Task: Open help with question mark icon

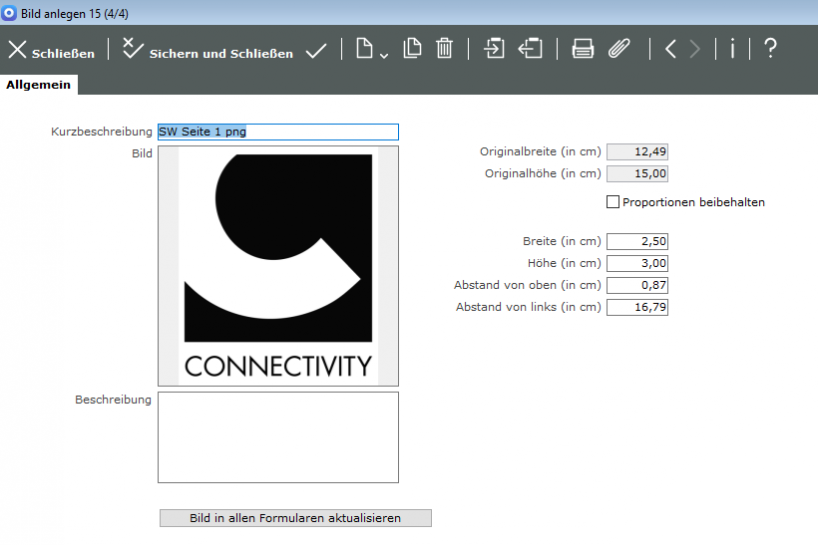Action: 769,49
